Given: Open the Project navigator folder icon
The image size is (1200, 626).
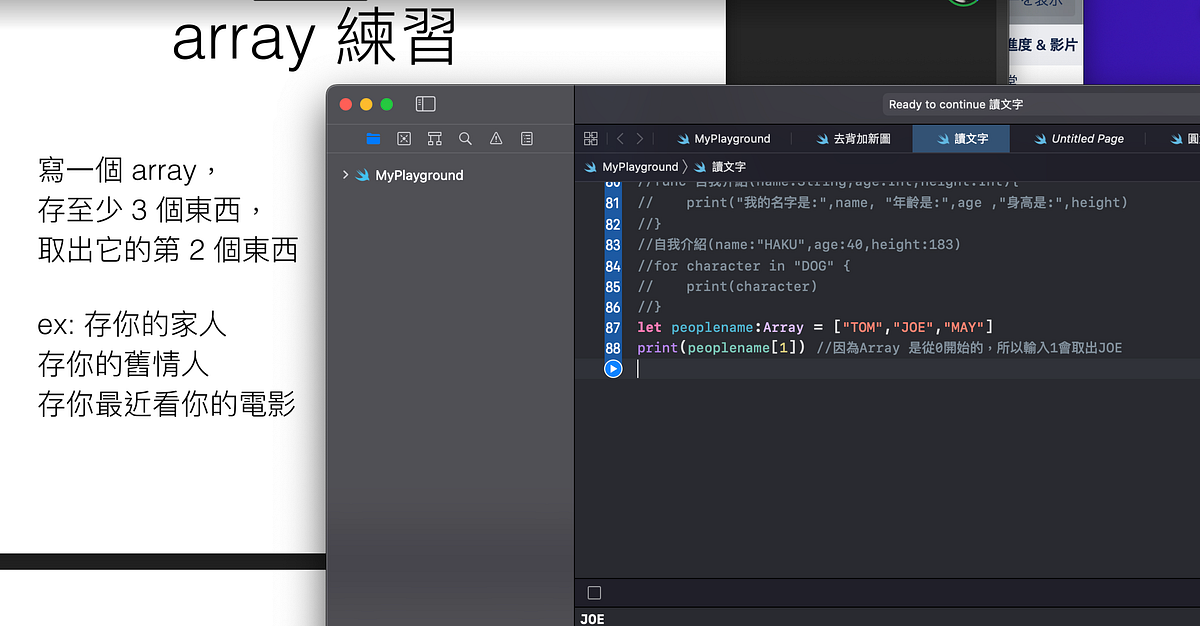Looking at the screenshot, I should pyautogui.click(x=373, y=139).
